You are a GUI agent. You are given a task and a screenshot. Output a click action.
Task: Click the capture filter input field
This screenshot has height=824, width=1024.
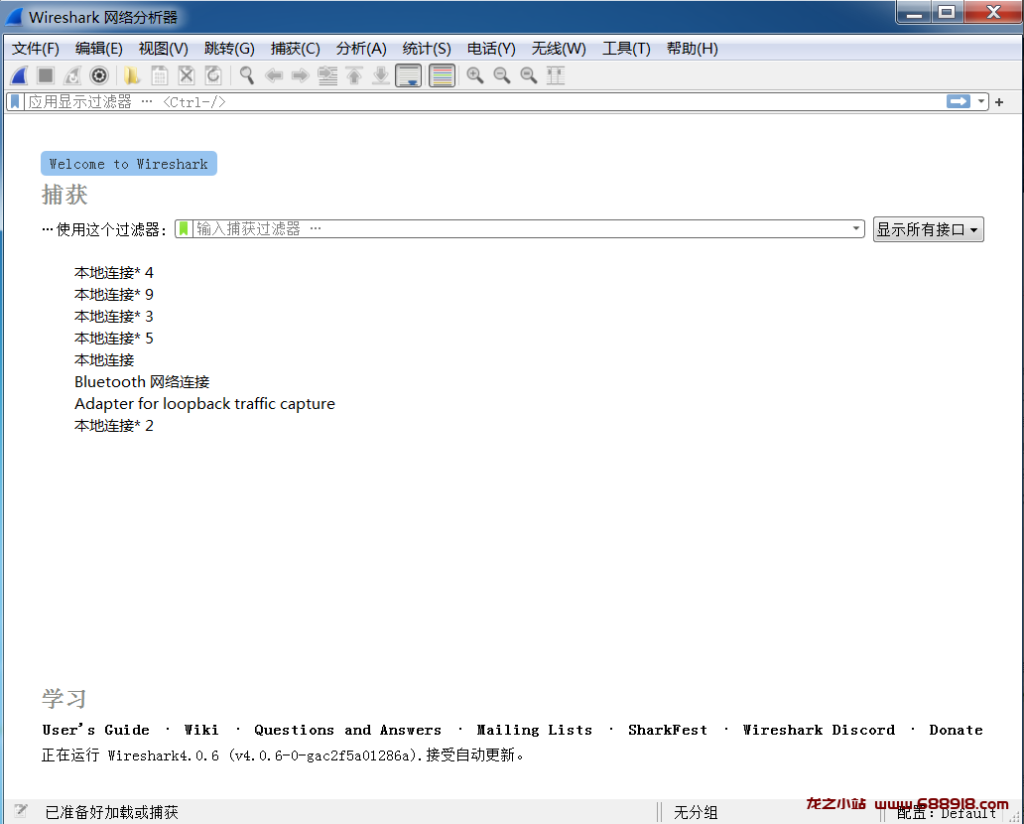coord(520,229)
